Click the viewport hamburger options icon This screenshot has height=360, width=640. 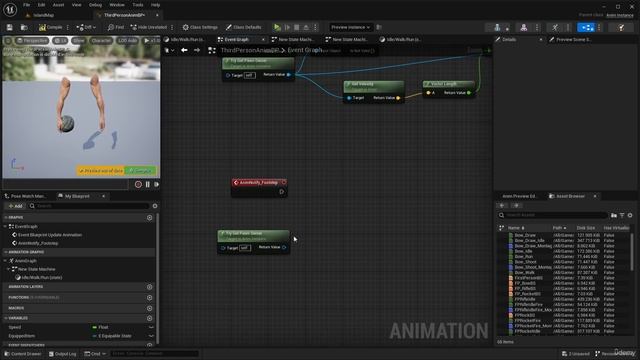8,40
